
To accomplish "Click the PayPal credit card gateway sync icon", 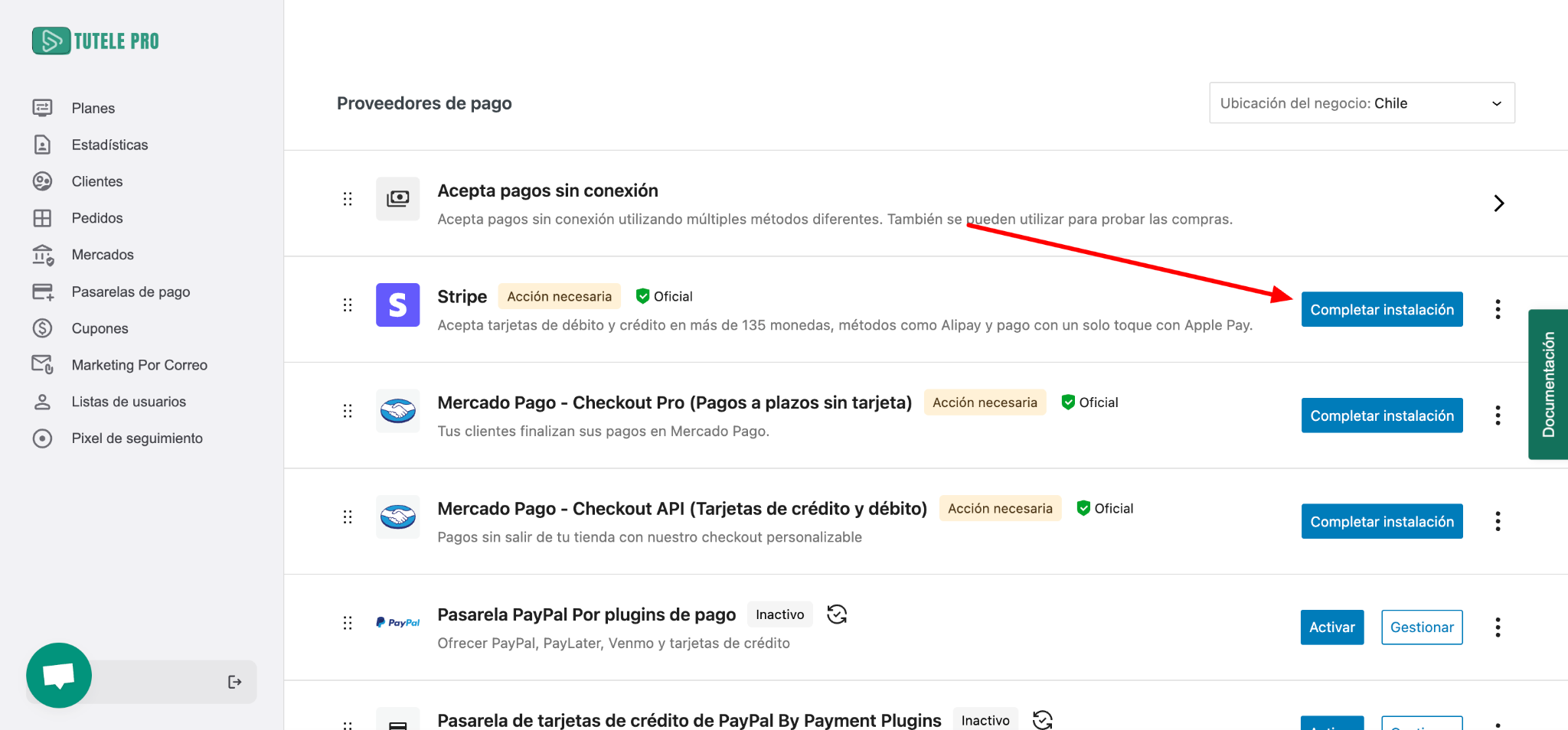I will 1043,720.
